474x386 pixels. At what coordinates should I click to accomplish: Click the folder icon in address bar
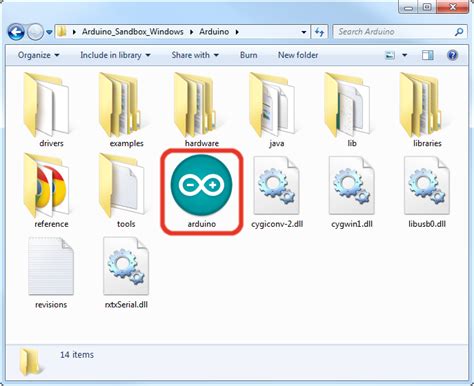point(62,32)
